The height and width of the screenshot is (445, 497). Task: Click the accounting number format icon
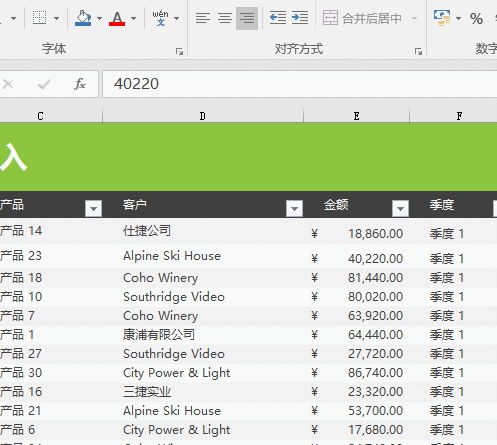[x=442, y=18]
